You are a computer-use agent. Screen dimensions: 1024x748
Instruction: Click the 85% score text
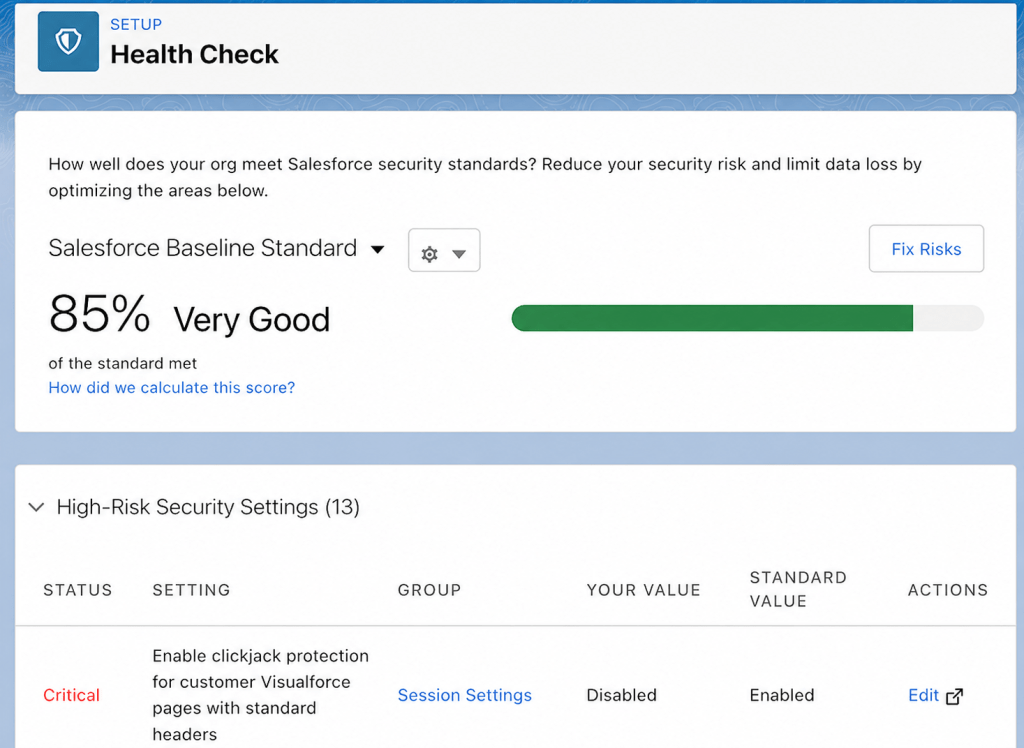coord(99,314)
